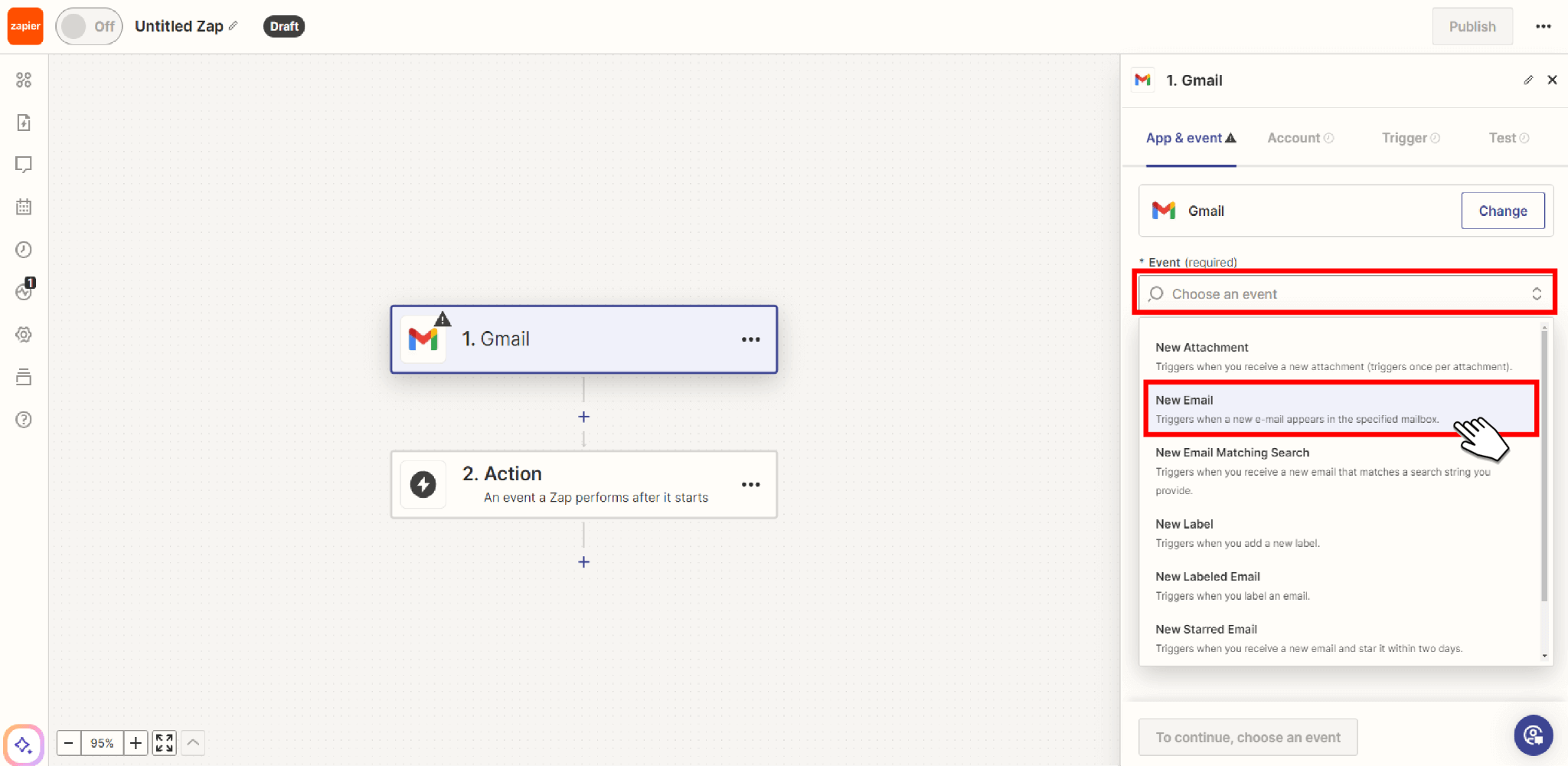Select the 2. Action step card
This screenshot has width=1568, height=766.
[x=584, y=484]
